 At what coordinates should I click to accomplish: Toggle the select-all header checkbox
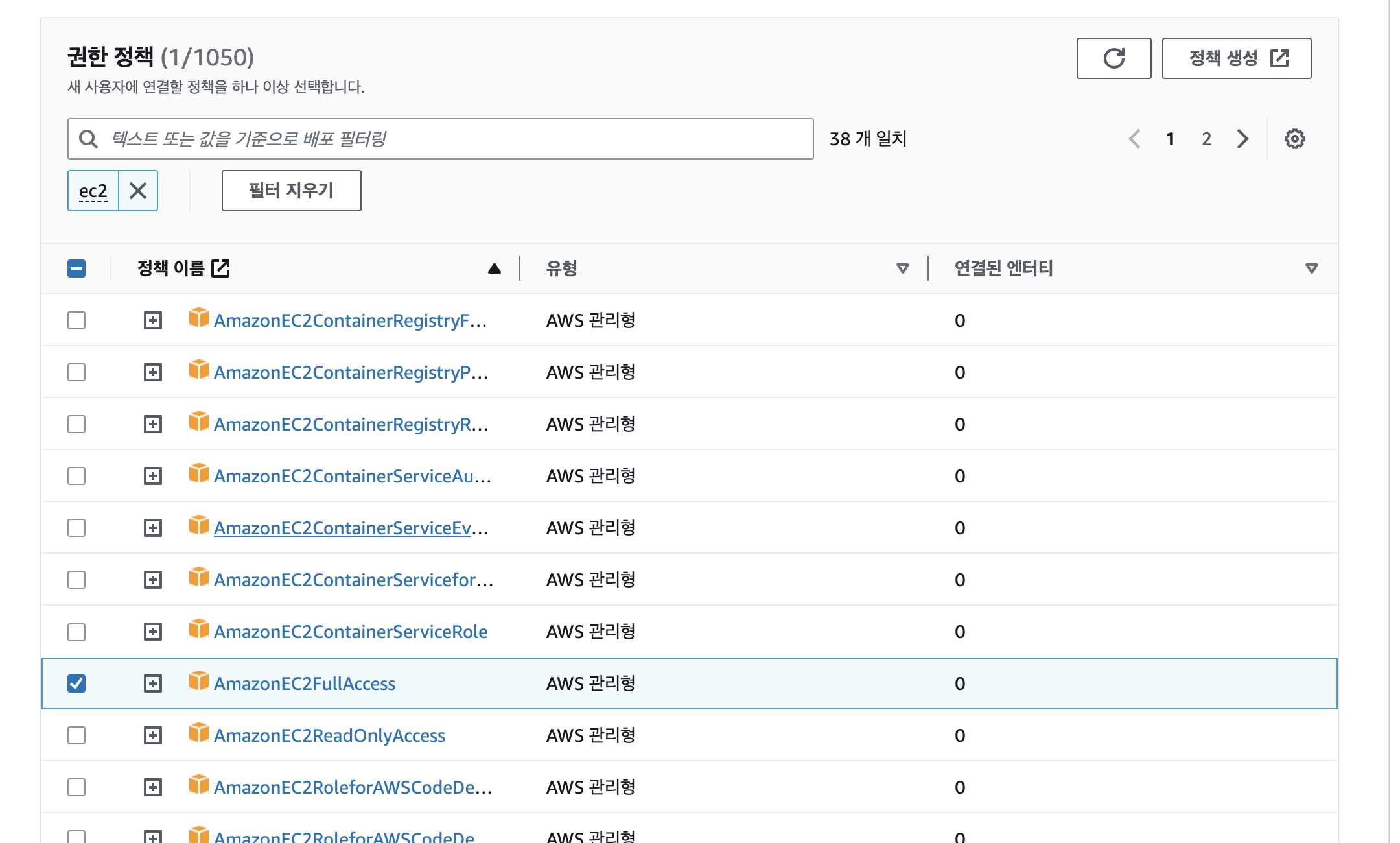(76, 268)
